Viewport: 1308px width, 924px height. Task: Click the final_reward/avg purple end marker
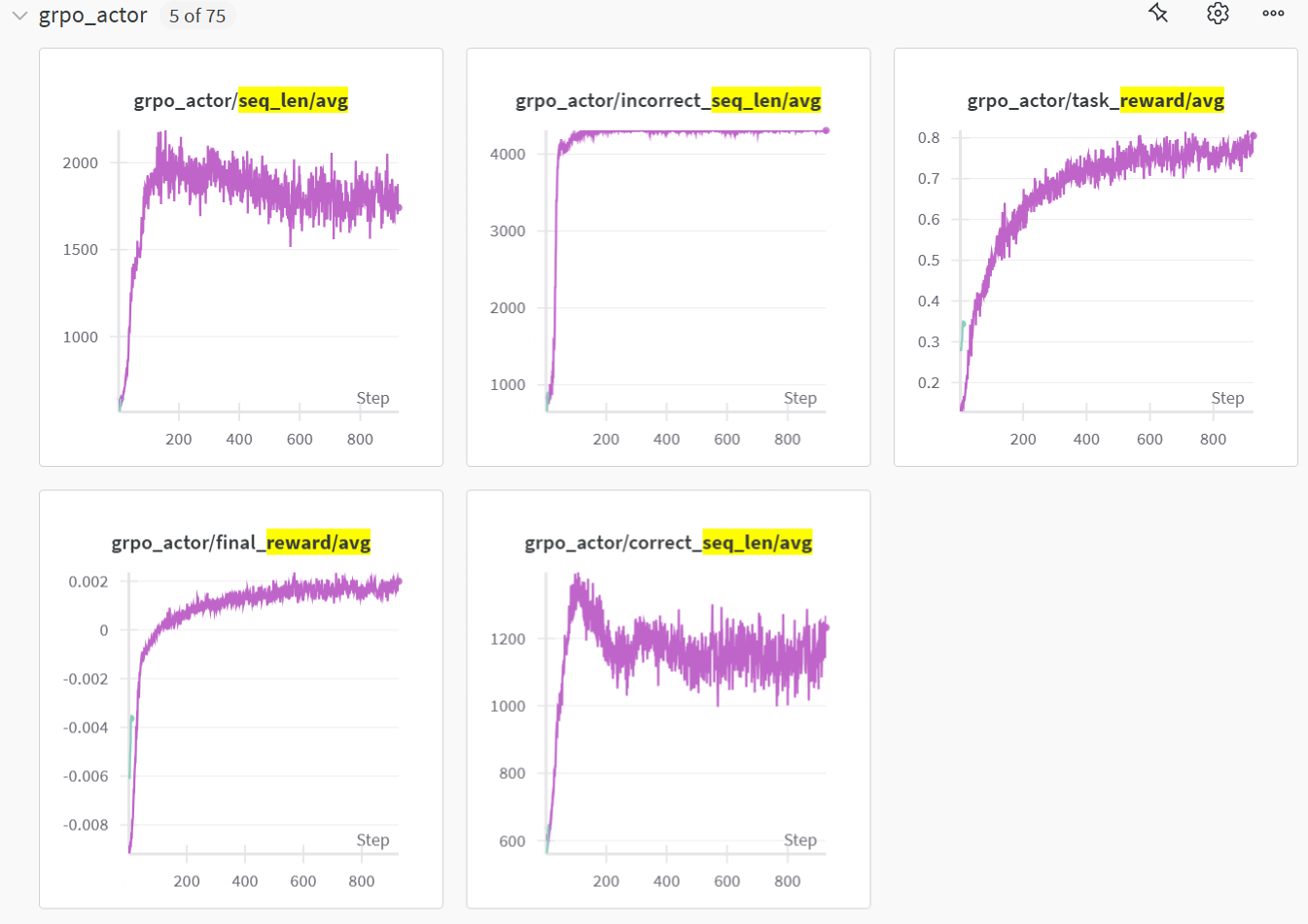point(399,582)
